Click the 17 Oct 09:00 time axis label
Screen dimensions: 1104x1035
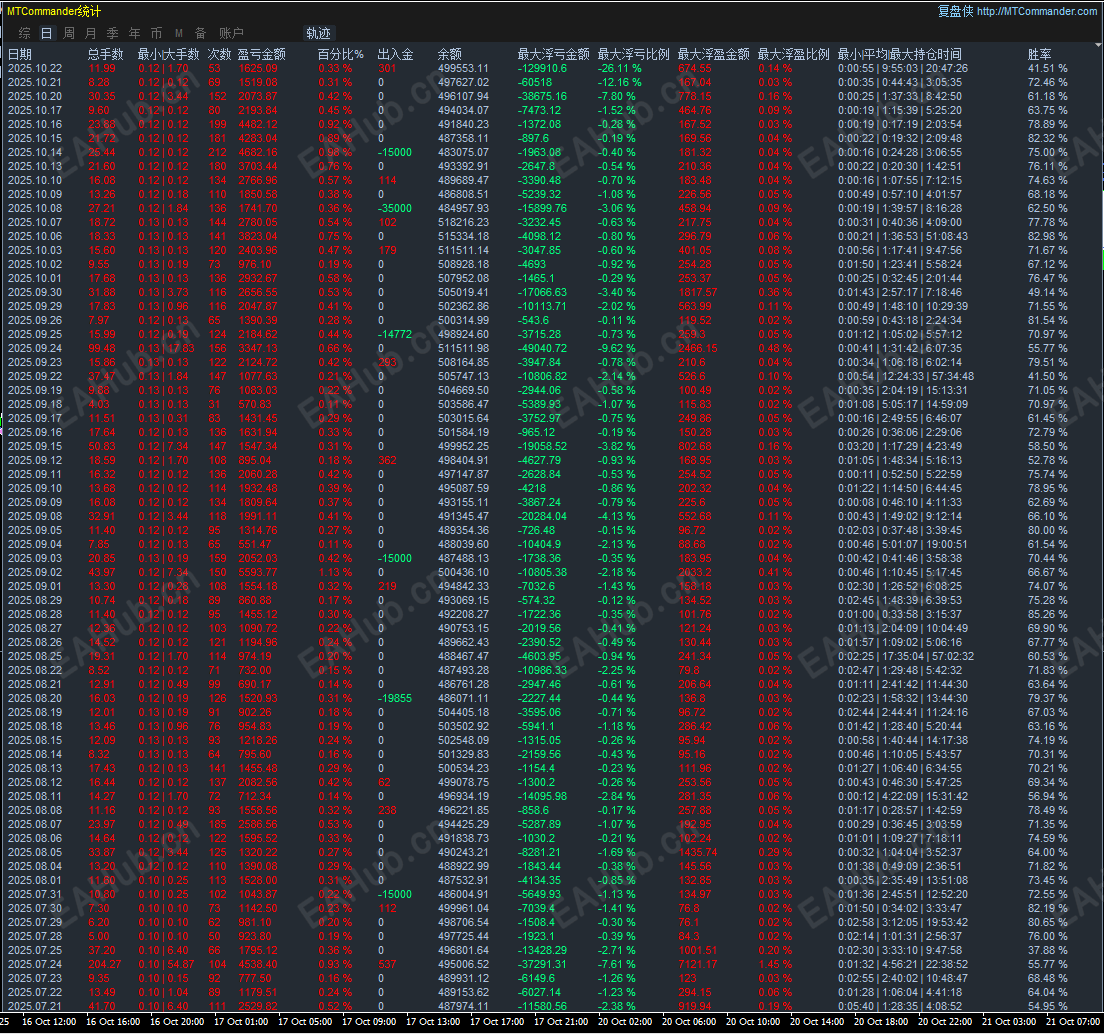[x=369, y=1022]
